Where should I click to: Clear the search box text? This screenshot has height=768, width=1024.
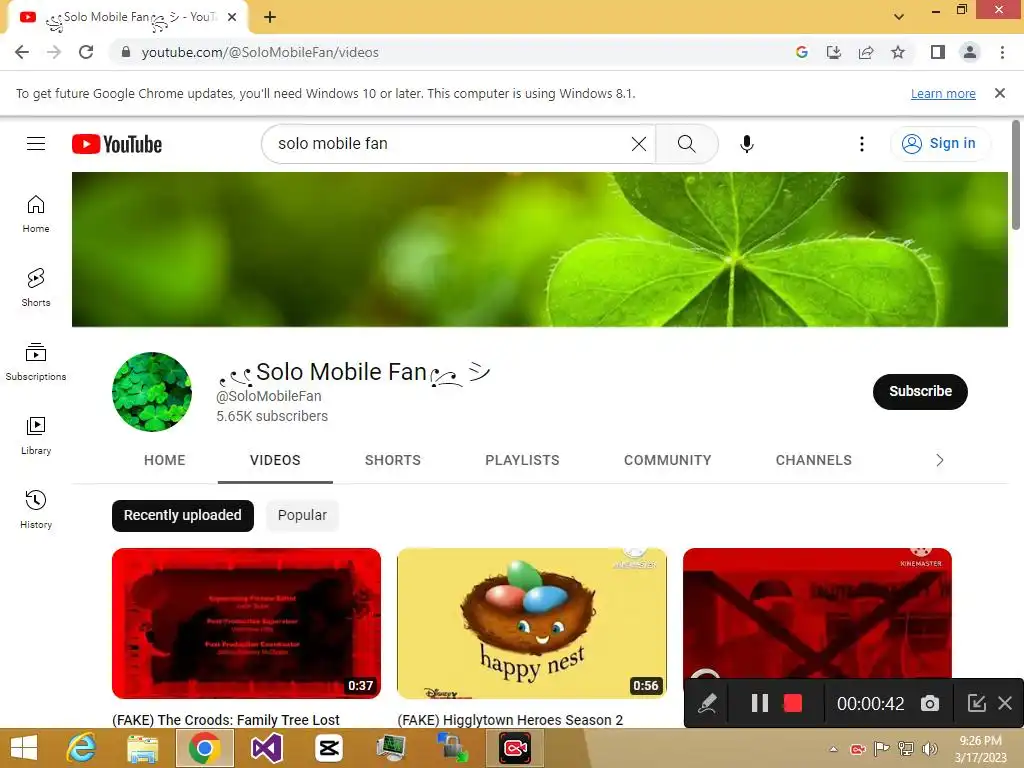point(639,144)
